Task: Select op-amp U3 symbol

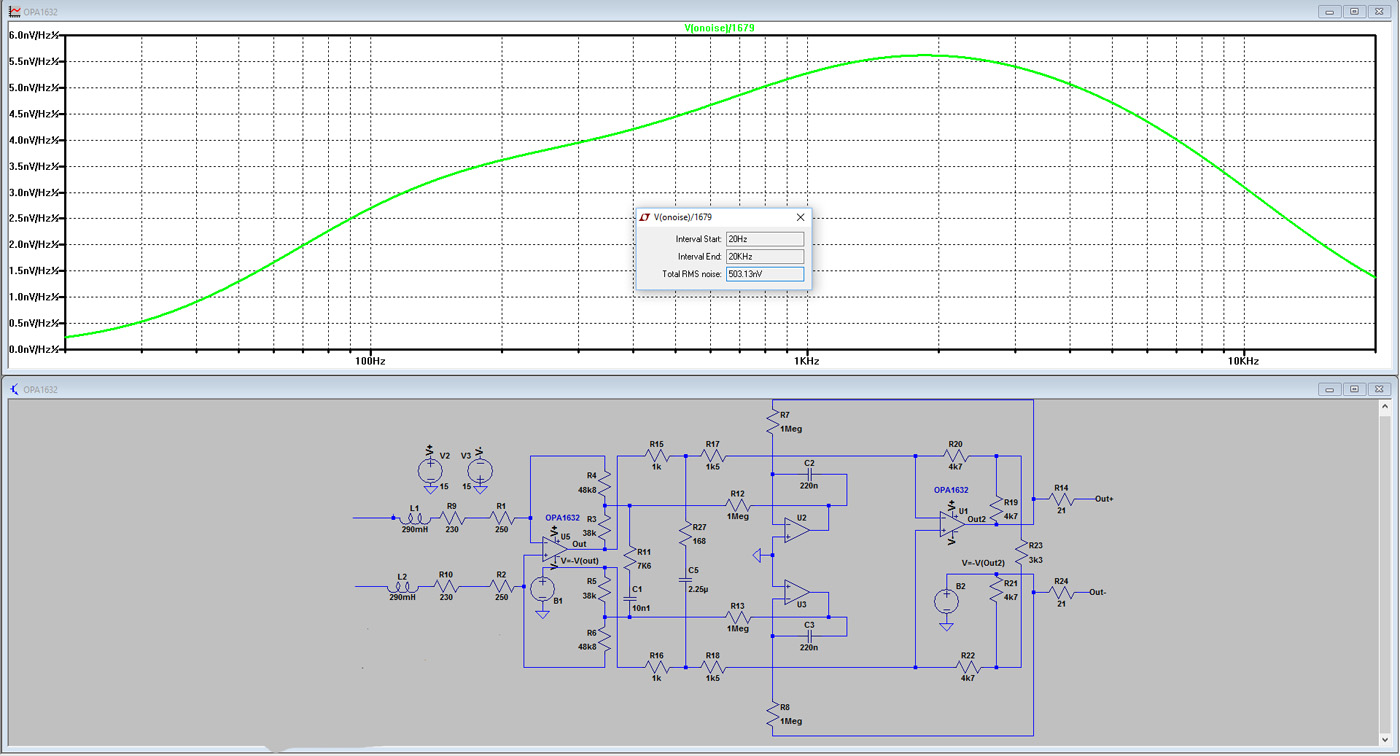Action: 795,592
